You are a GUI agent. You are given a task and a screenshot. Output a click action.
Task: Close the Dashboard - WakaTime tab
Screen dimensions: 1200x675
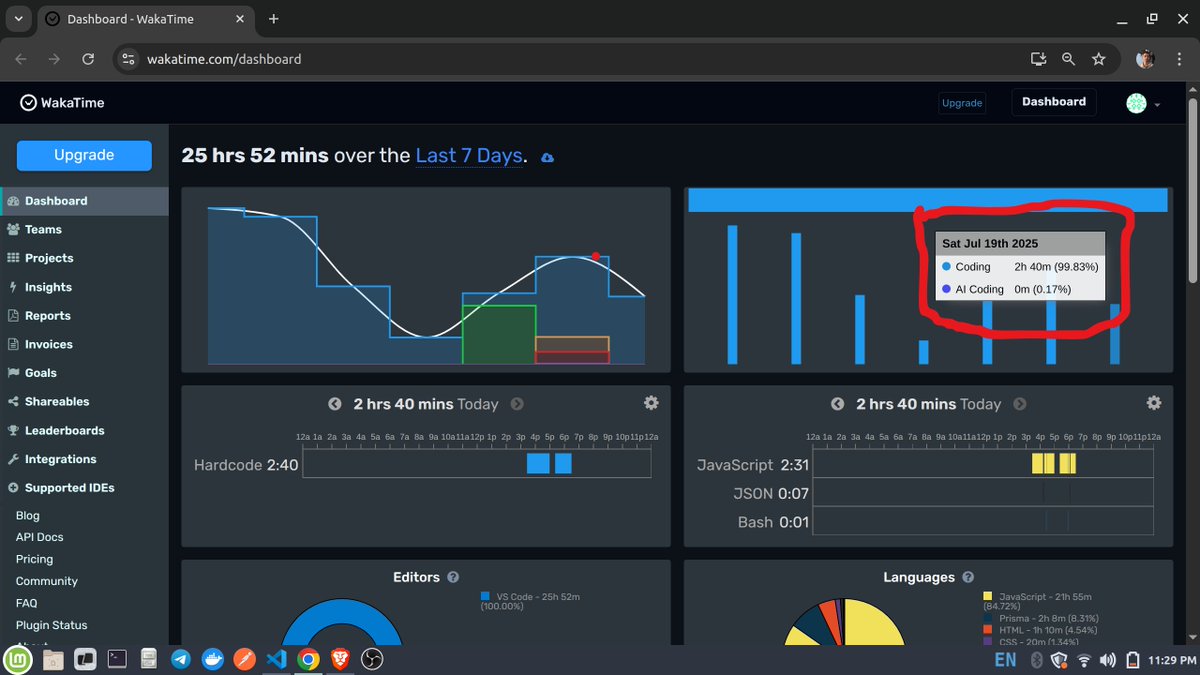point(239,19)
